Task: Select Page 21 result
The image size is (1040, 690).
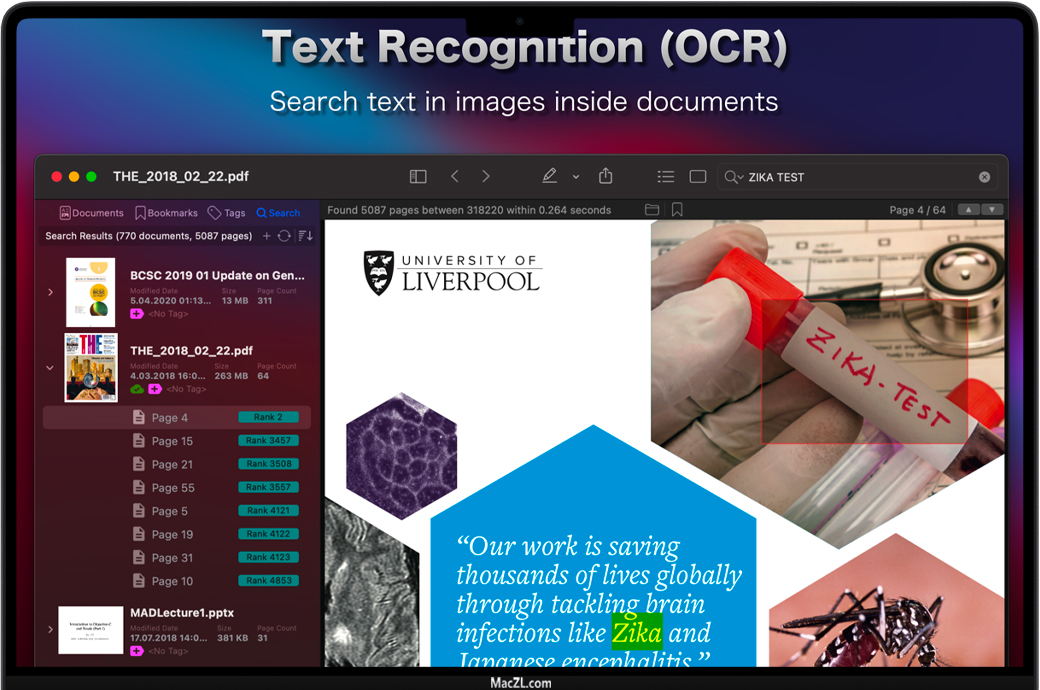Action: (176, 464)
